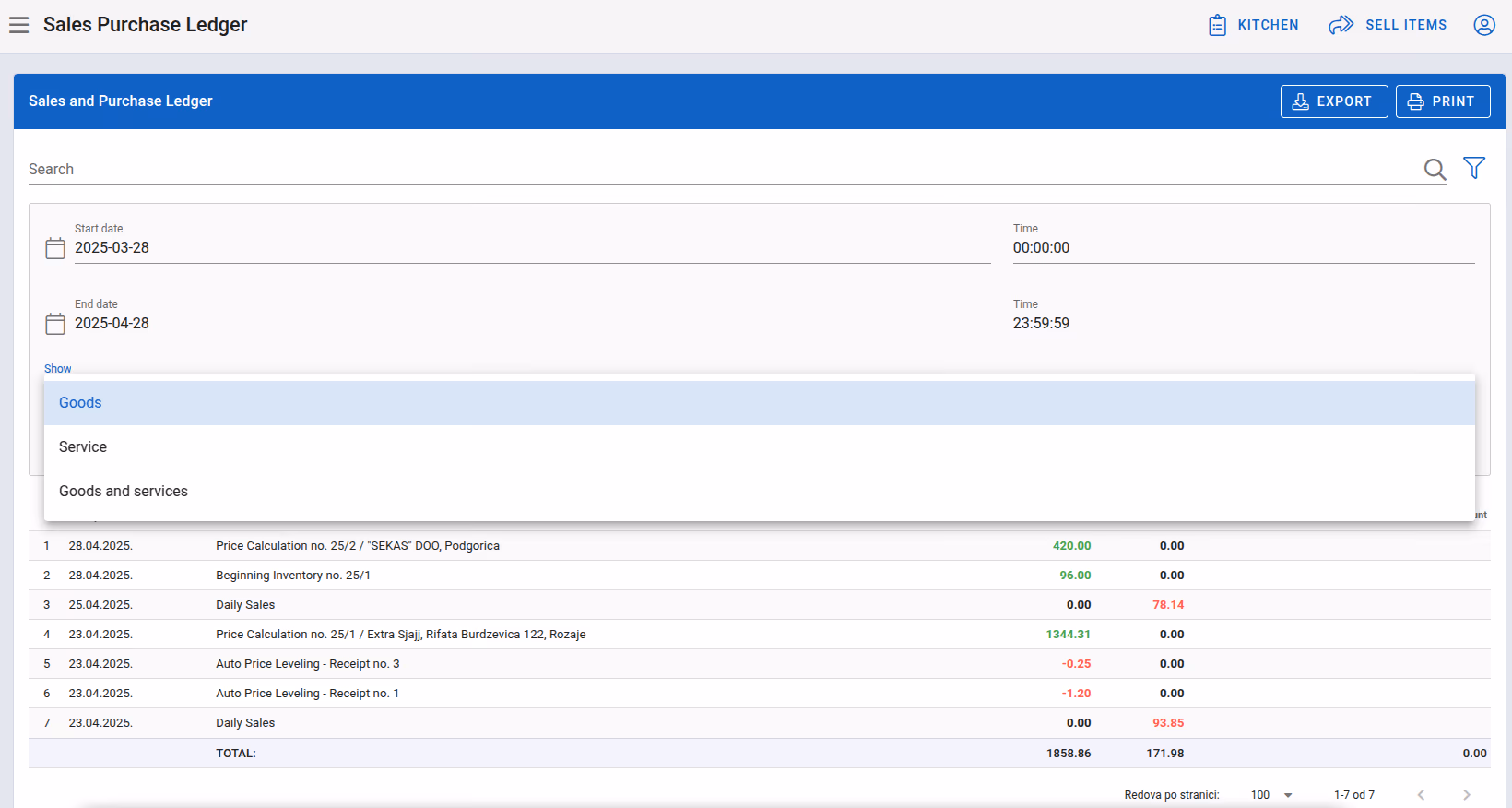Click the Sales Purchase Ledger page title
This screenshot has width=1512, height=808.
(x=146, y=25)
